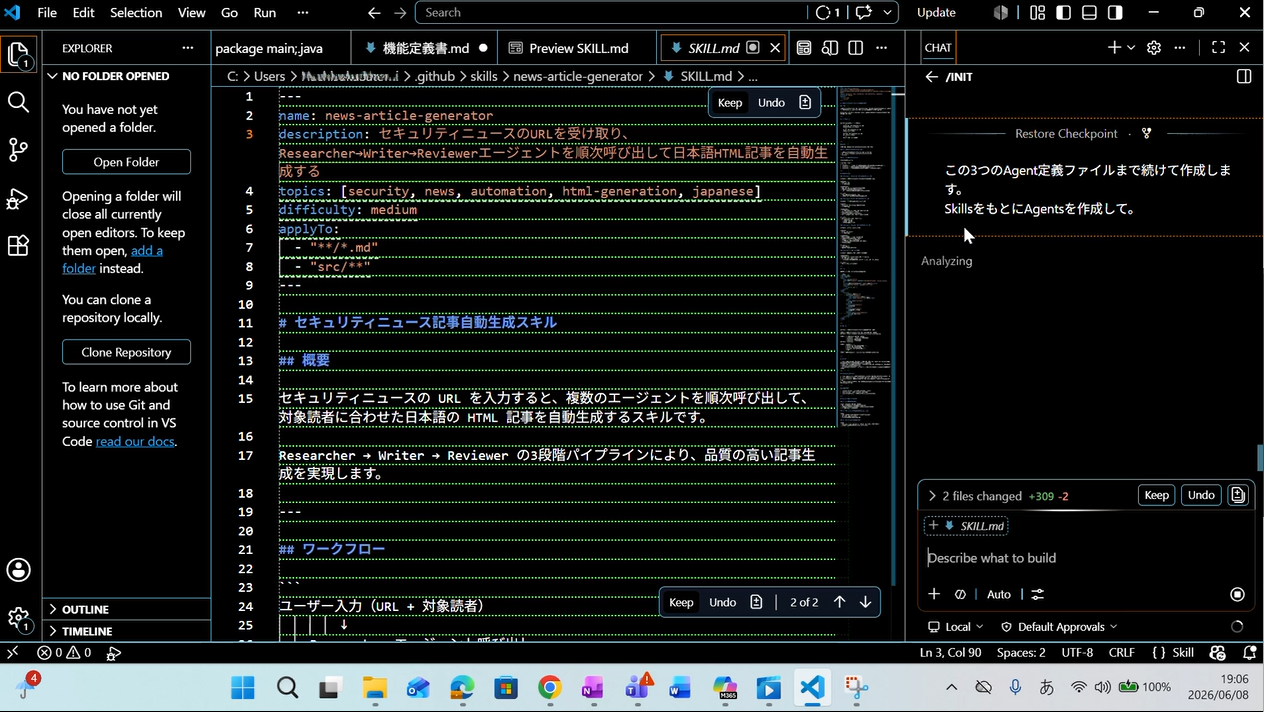Open the Run menu
1264x712 pixels.
265,13
